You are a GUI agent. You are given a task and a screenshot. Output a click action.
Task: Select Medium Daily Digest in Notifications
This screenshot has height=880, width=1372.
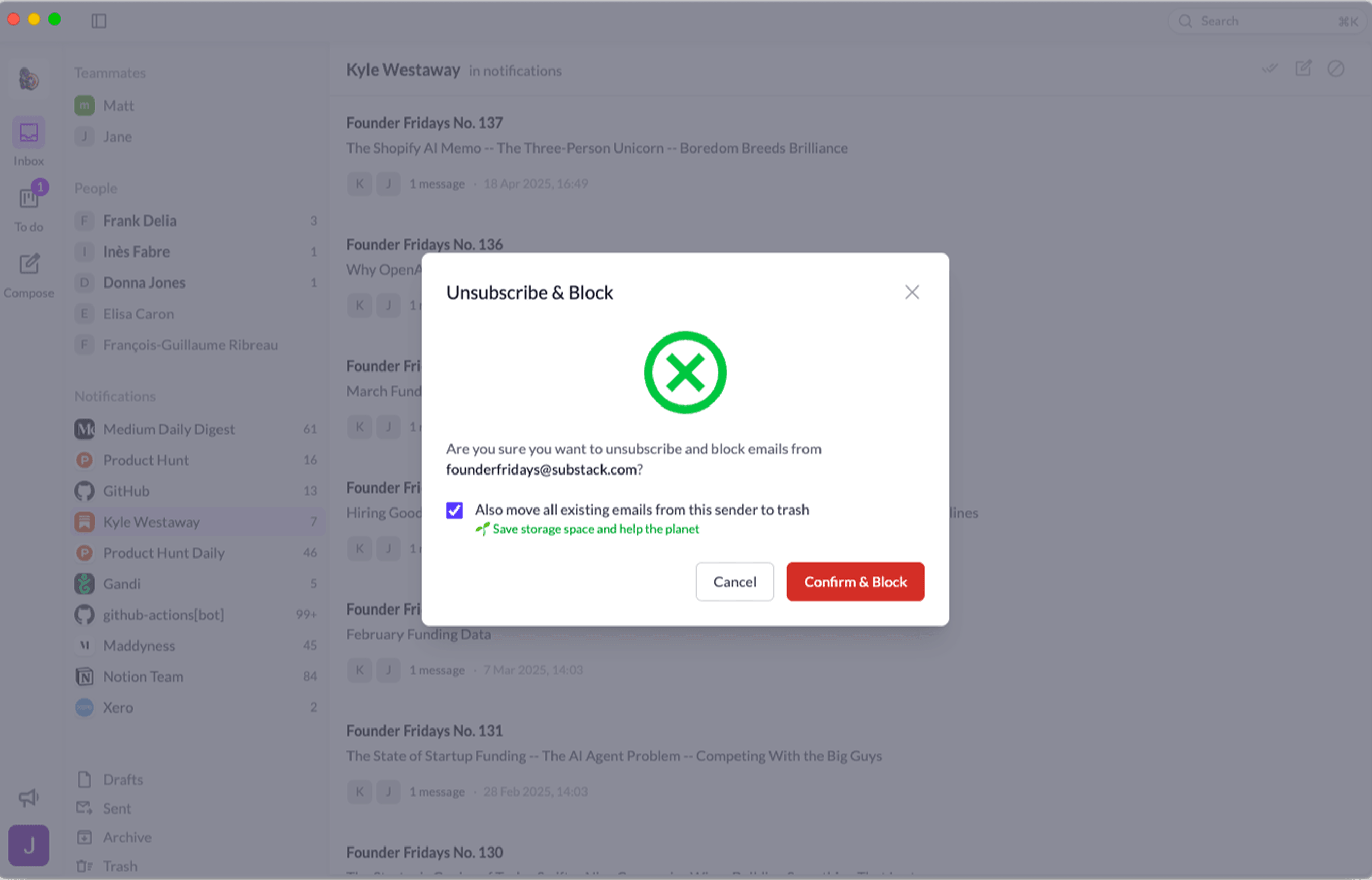coord(169,429)
